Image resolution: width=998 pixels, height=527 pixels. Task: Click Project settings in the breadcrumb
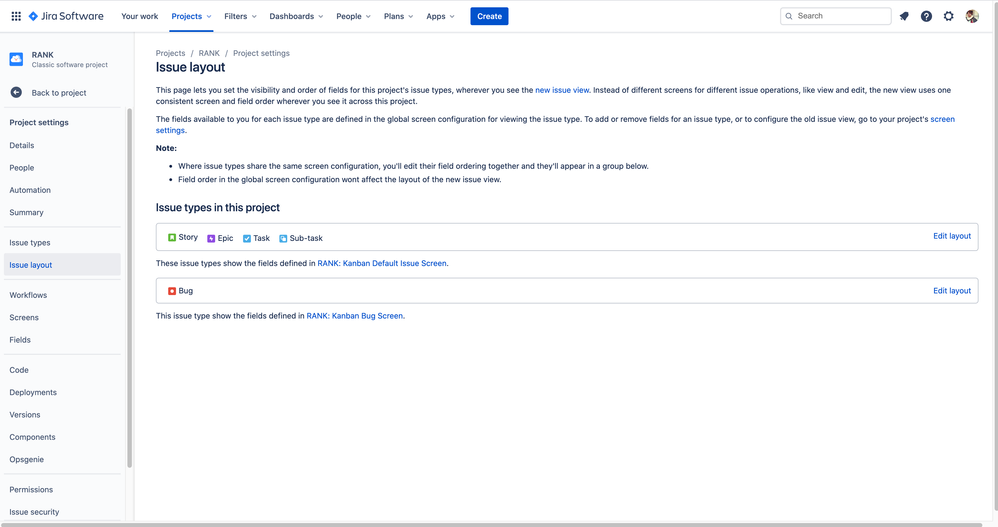[261, 53]
